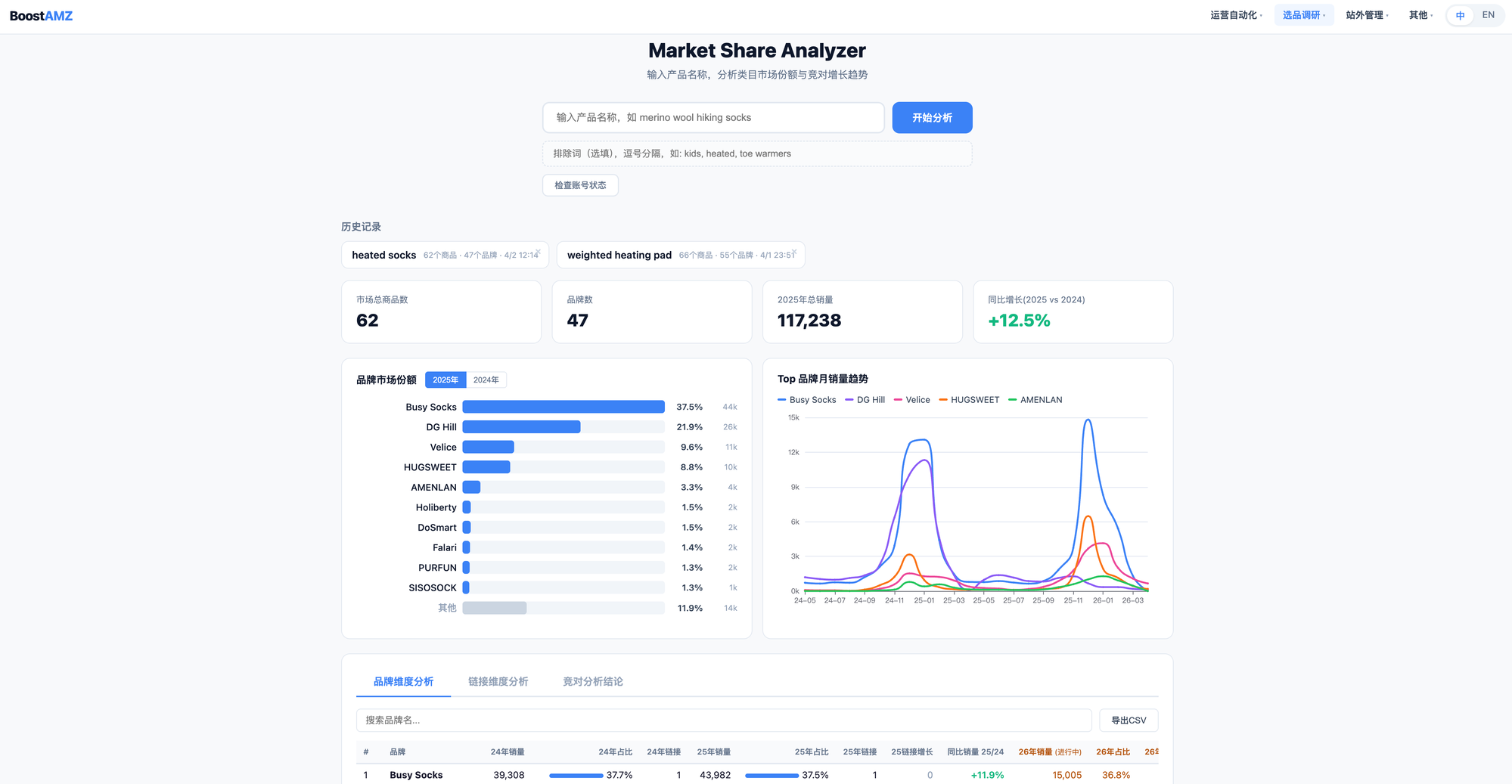Switch to the 竞对分析结论 tab
Image resolution: width=1512 pixels, height=784 pixels.
(593, 681)
